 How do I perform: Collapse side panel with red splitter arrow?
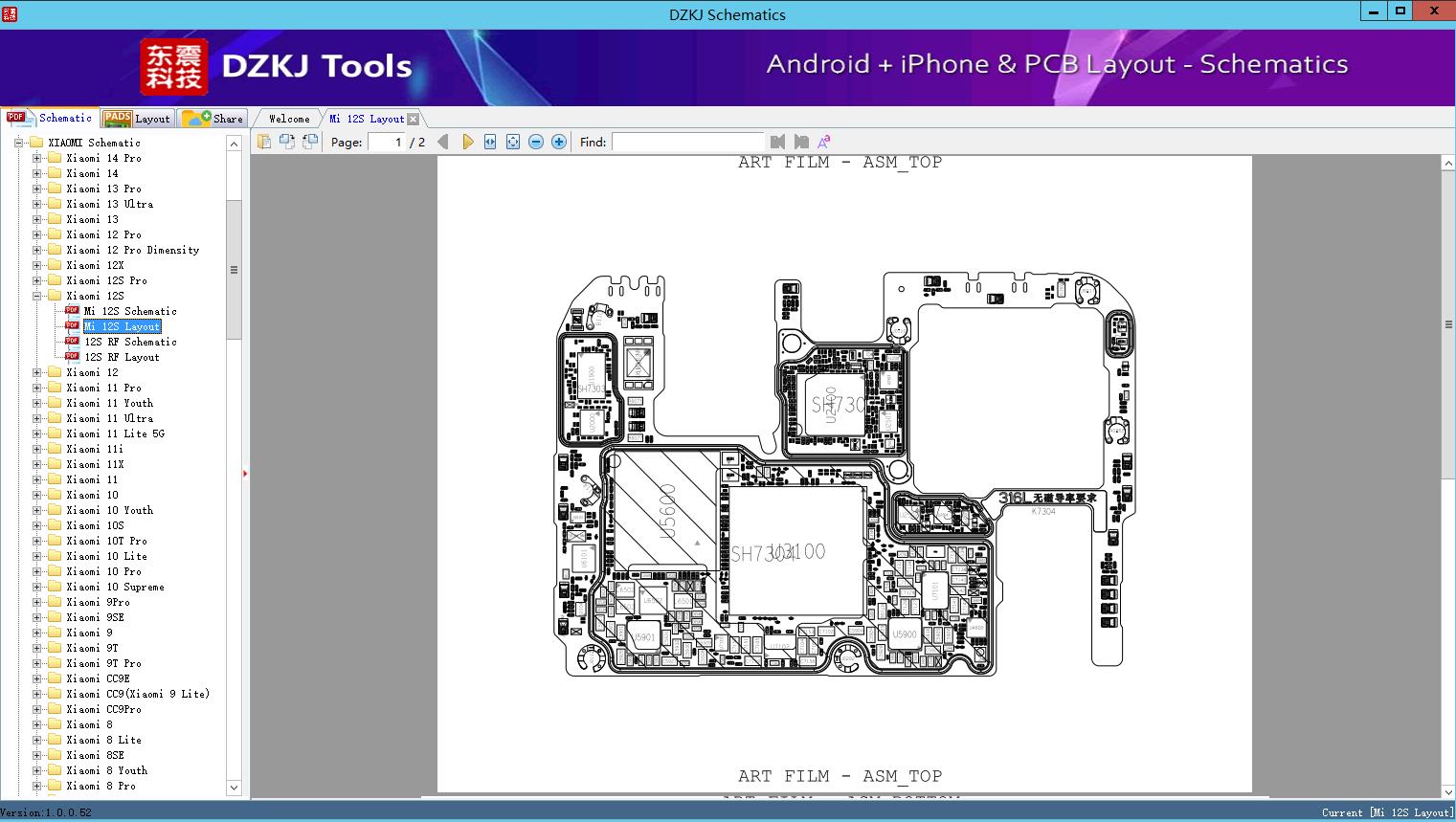pos(245,473)
